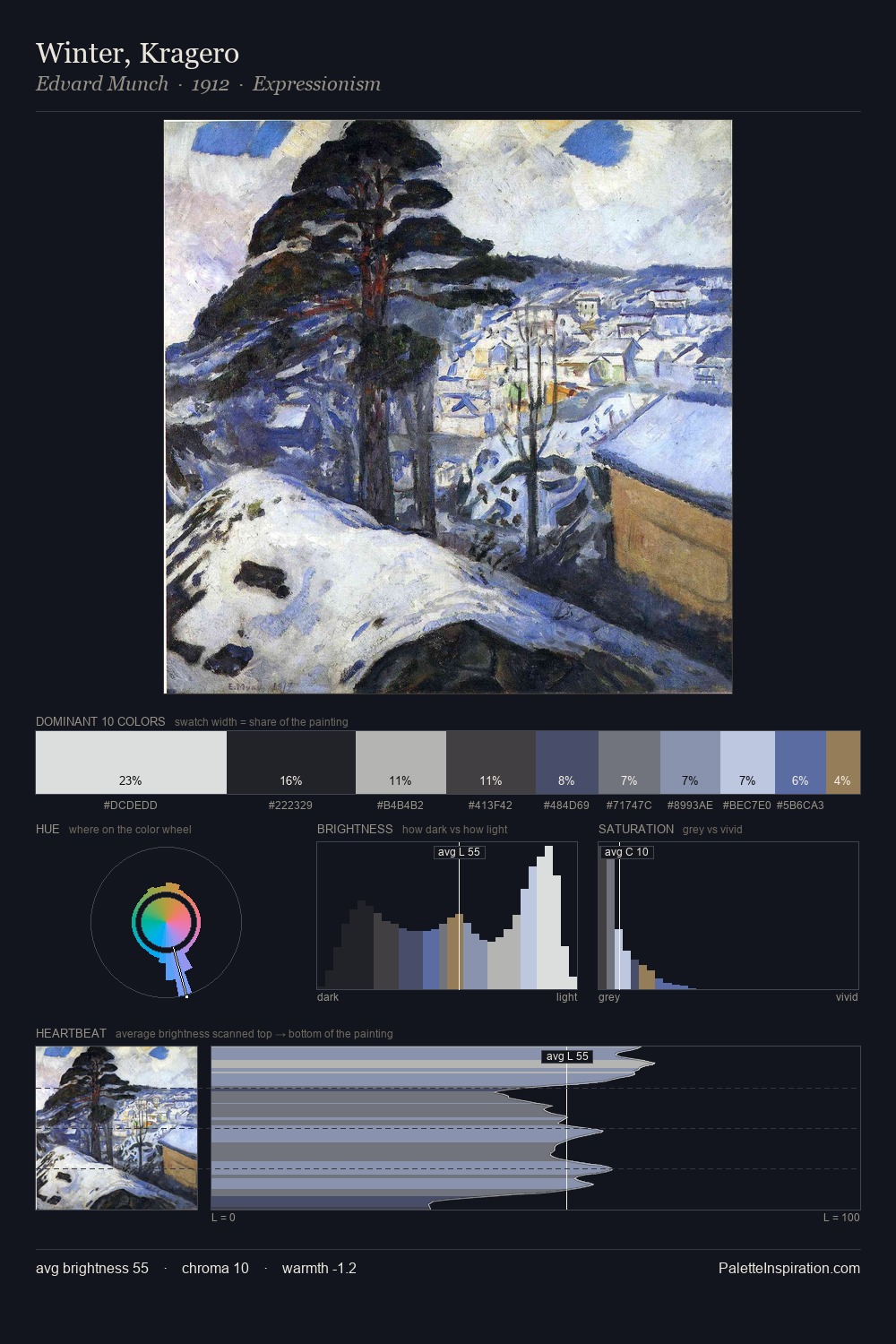Click the 'avg L 55' label in Heartbeat
896x1344 pixels.
click(x=567, y=1056)
